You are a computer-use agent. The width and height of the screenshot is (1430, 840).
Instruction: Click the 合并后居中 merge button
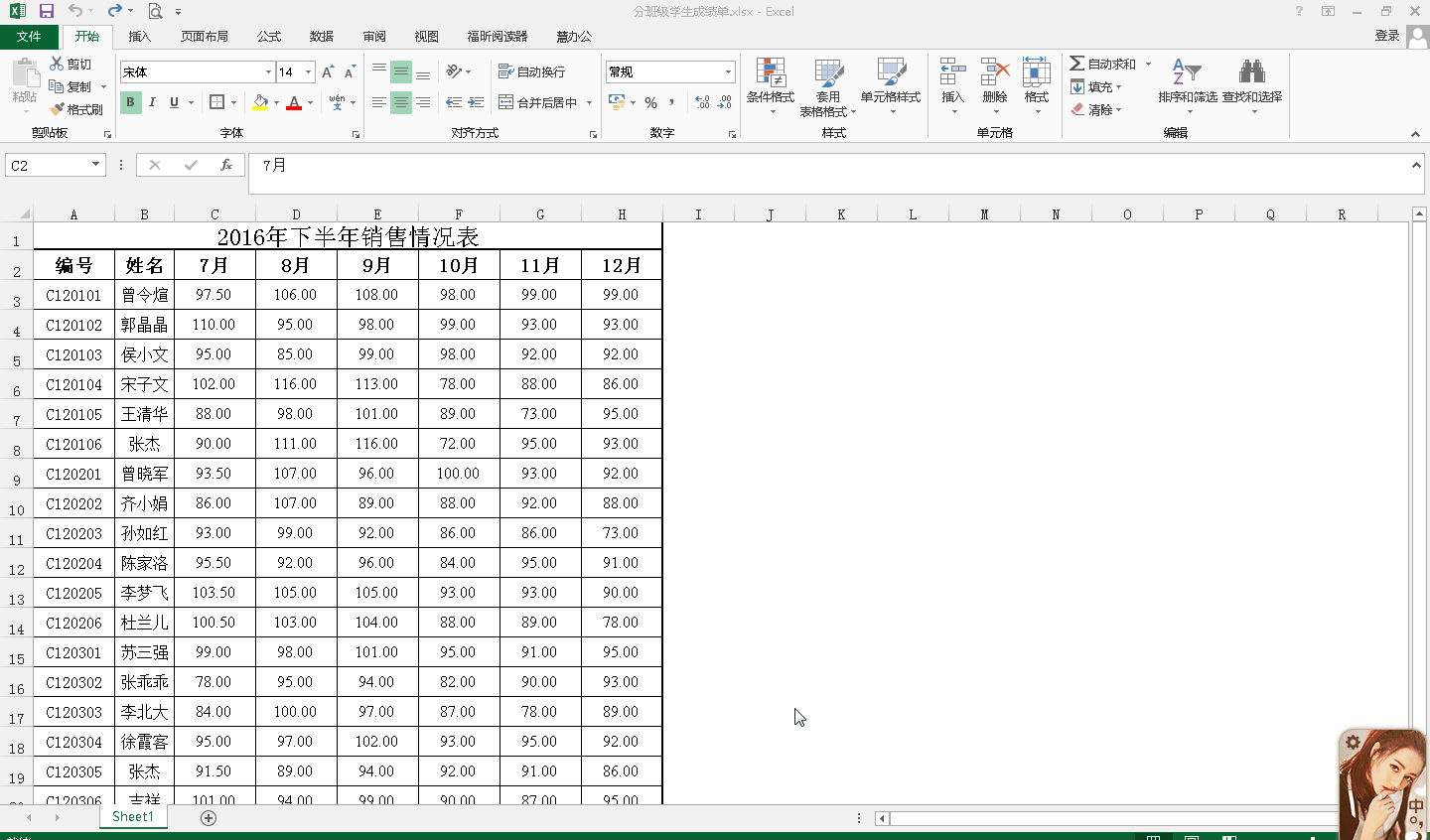(x=537, y=102)
